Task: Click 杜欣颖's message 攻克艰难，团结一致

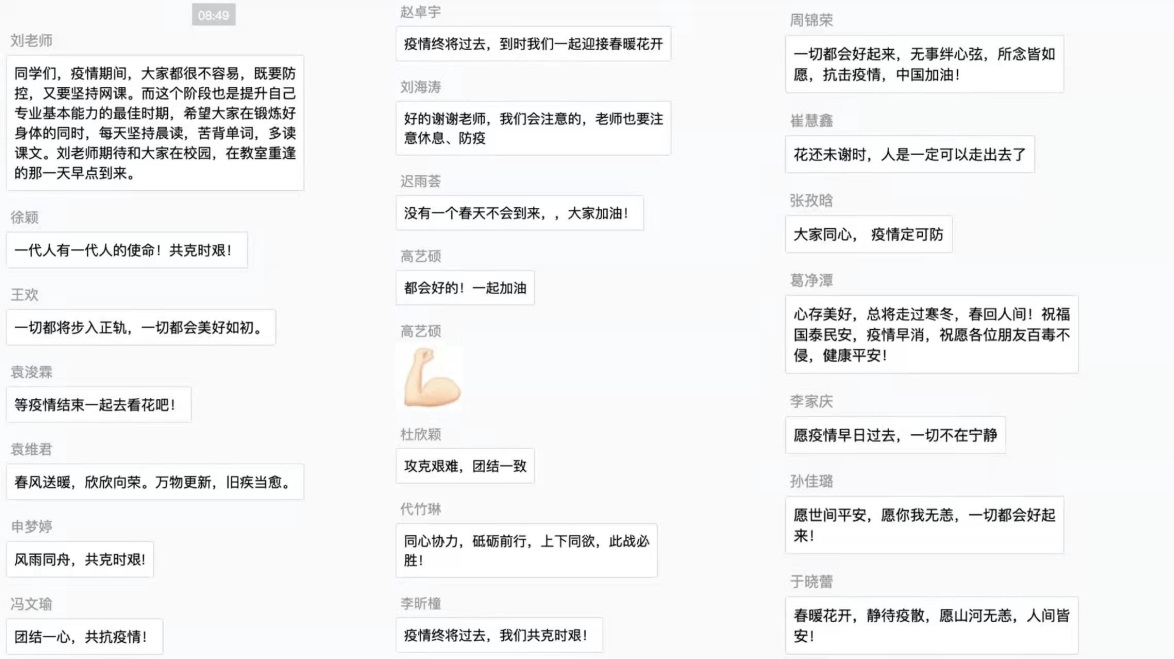Action: click(x=465, y=466)
